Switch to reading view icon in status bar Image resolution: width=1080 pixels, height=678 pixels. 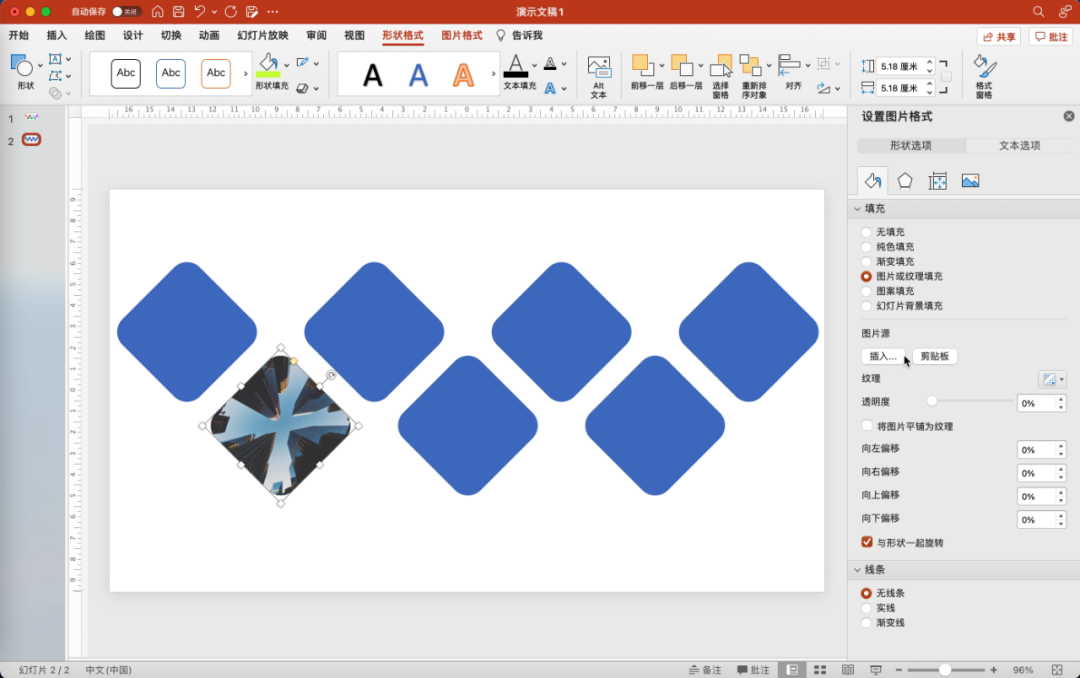click(848, 670)
